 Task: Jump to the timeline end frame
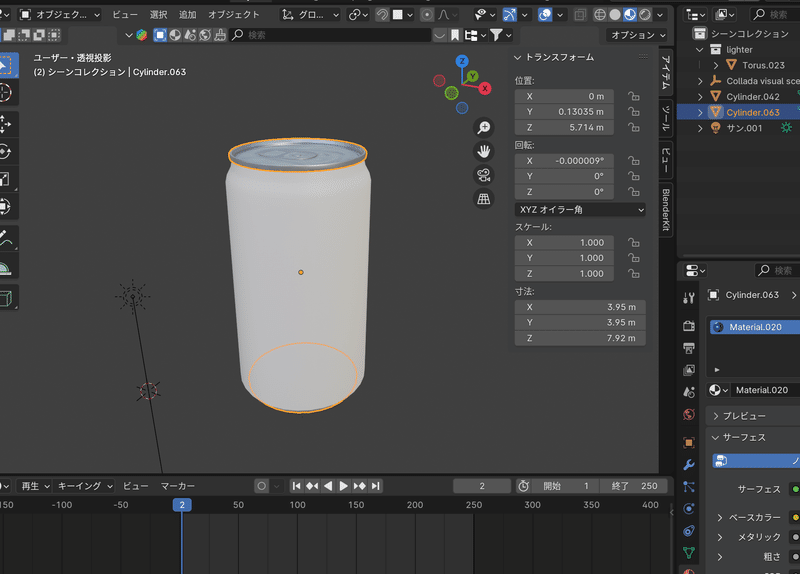pos(375,486)
